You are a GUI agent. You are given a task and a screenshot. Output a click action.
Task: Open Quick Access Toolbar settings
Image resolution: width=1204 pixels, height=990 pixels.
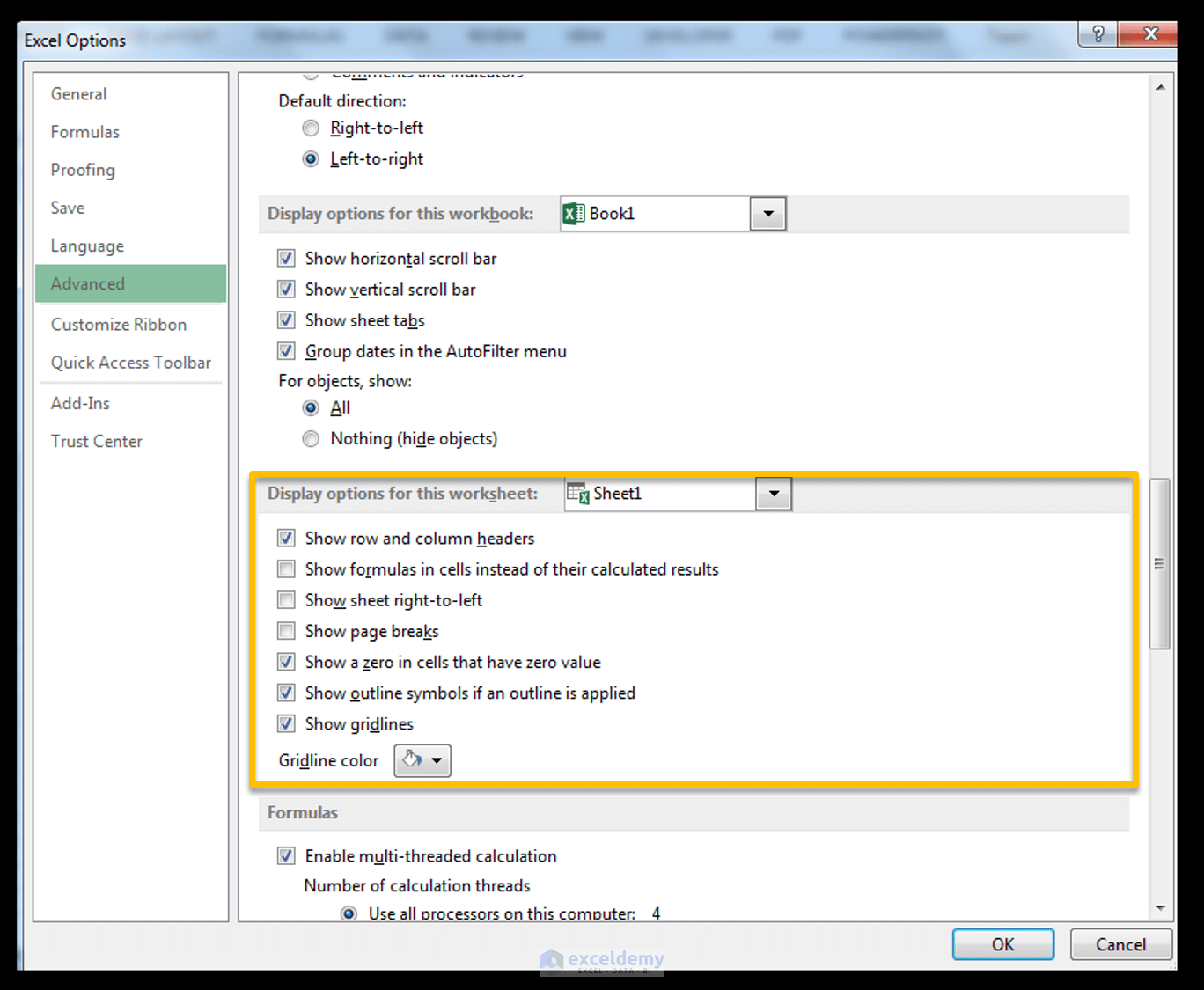point(130,363)
